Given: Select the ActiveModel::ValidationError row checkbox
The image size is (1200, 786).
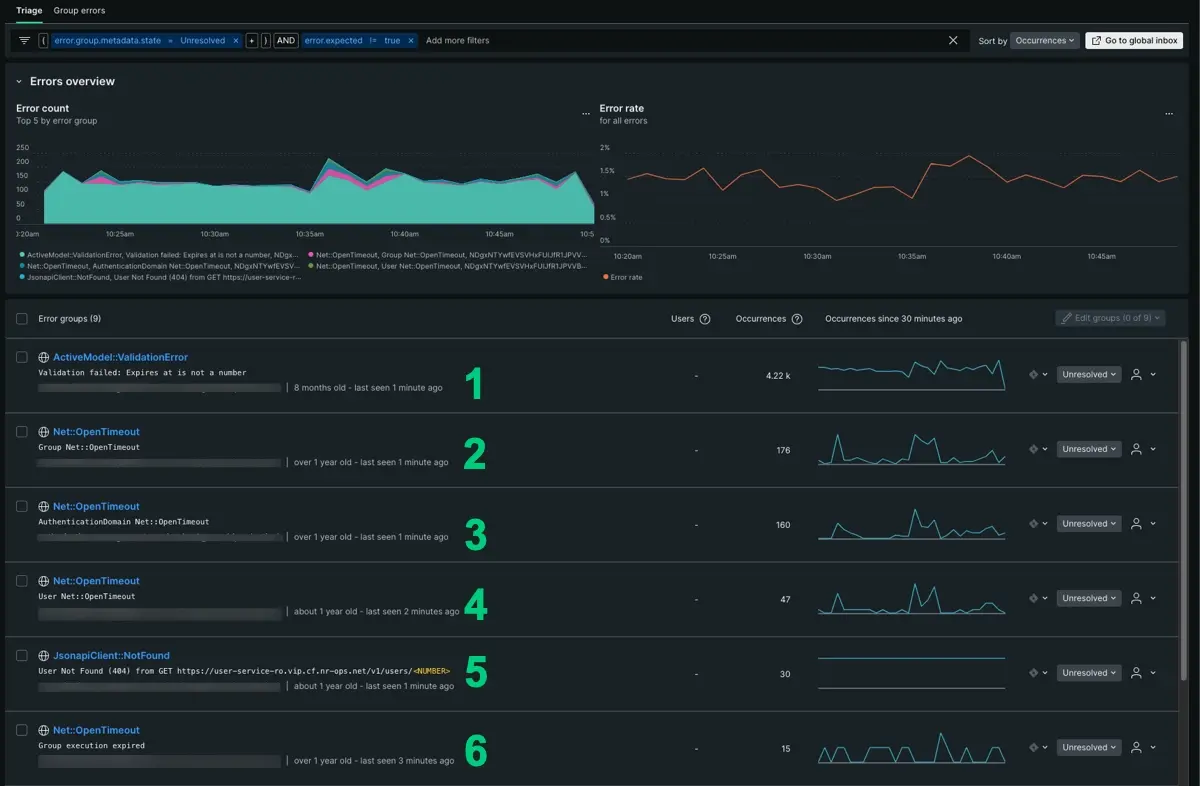Looking at the screenshot, I should [22, 357].
